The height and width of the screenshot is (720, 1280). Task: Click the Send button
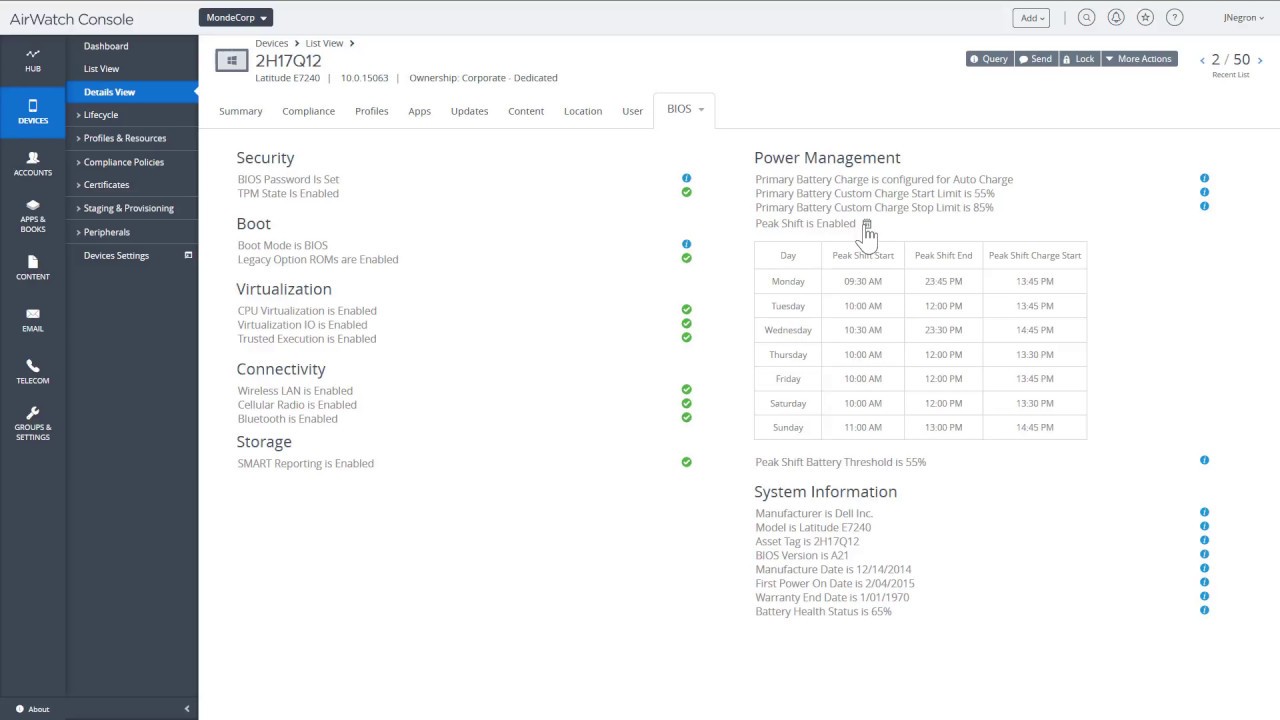(1036, 59)
